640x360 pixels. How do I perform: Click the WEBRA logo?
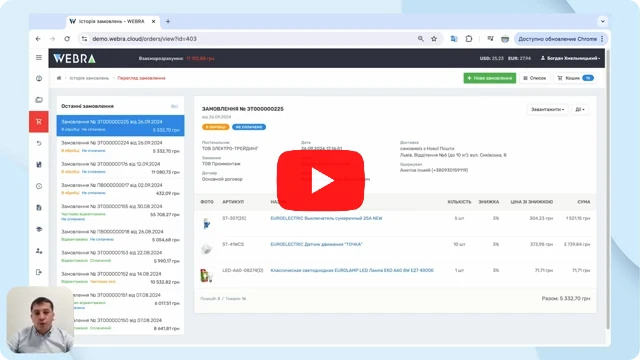click(74, 58)
